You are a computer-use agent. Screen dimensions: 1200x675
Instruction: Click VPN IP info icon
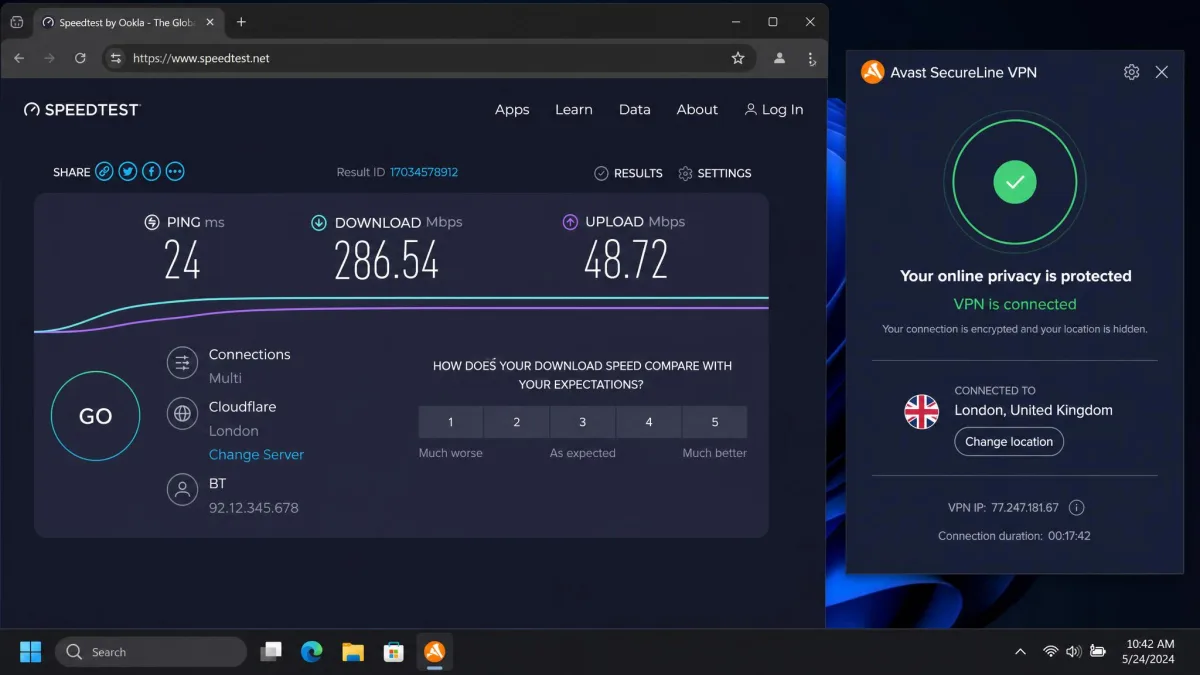coord(1077,507)
